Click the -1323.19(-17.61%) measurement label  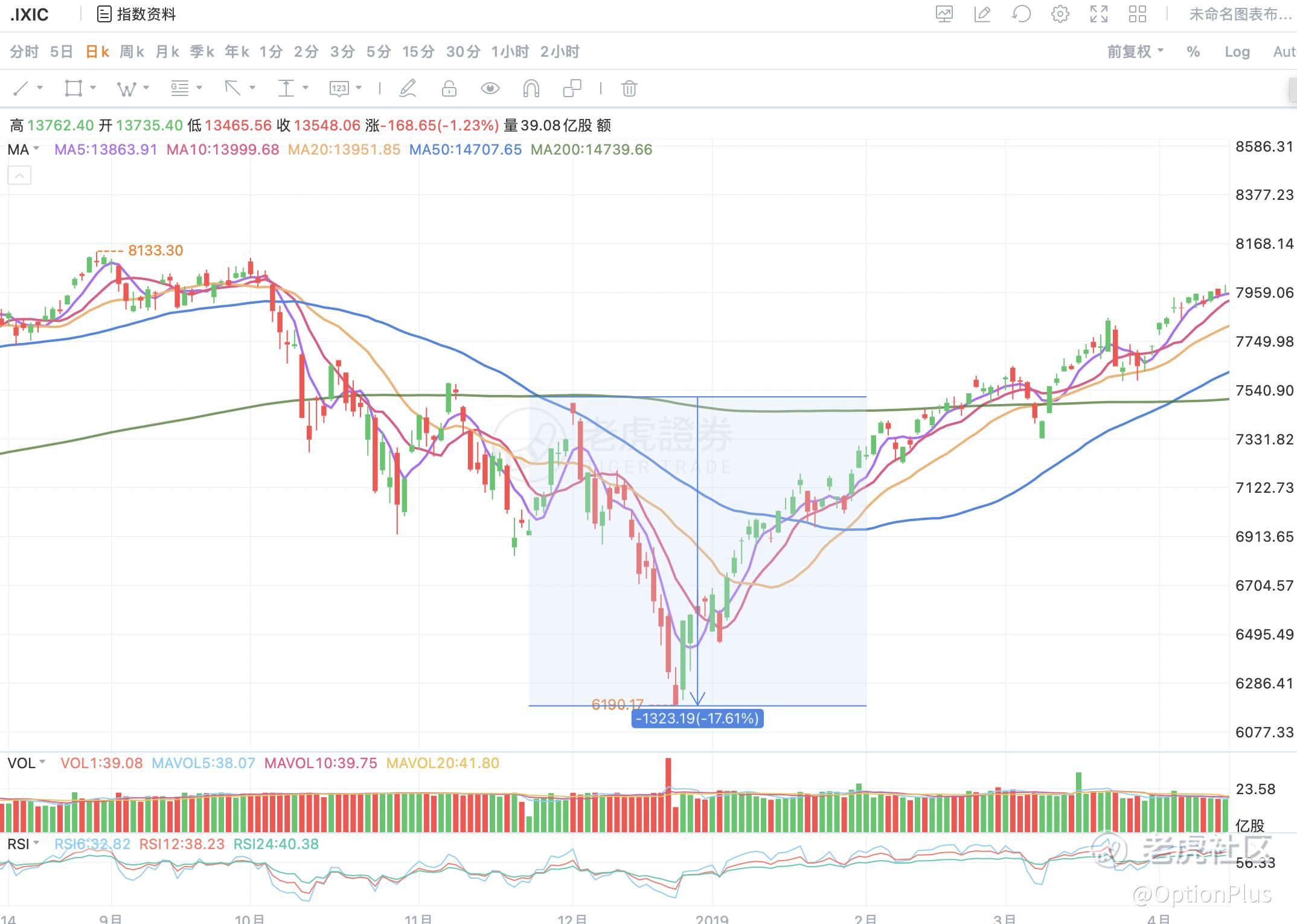point(697,719)
